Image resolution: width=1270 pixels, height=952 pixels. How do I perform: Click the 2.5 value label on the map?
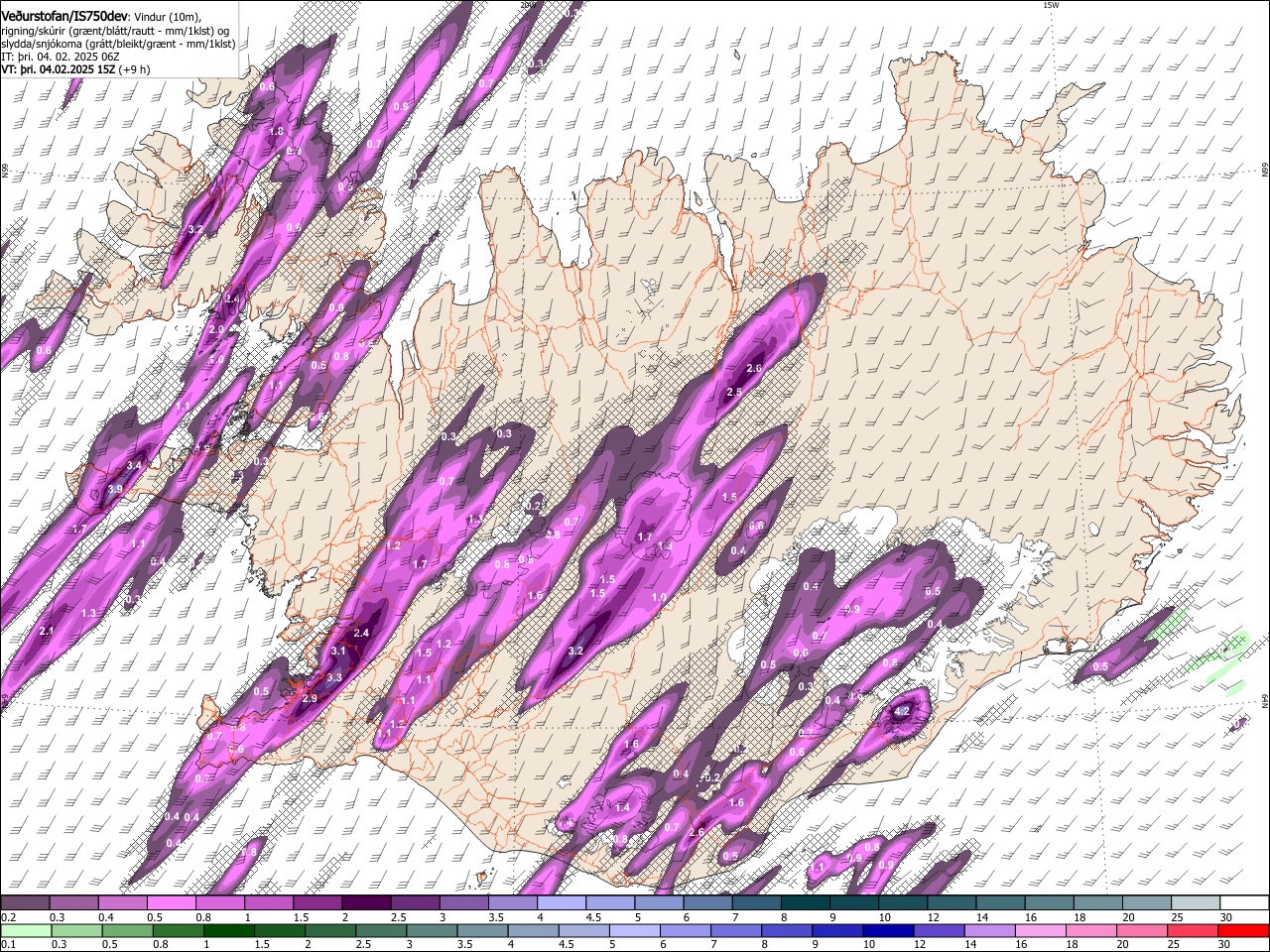click(x=734, y=393)
